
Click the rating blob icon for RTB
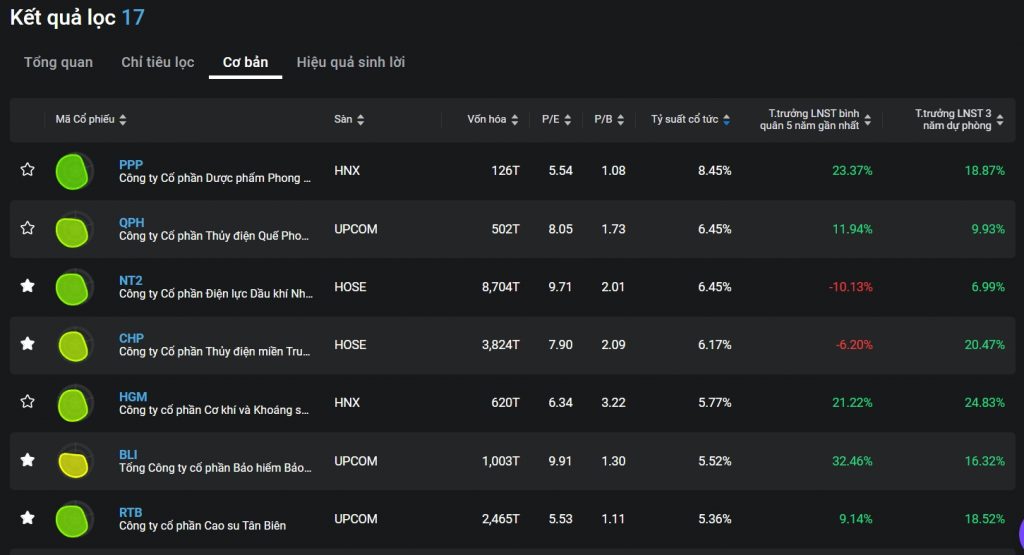pyautogui.click(x=73, y=519)
